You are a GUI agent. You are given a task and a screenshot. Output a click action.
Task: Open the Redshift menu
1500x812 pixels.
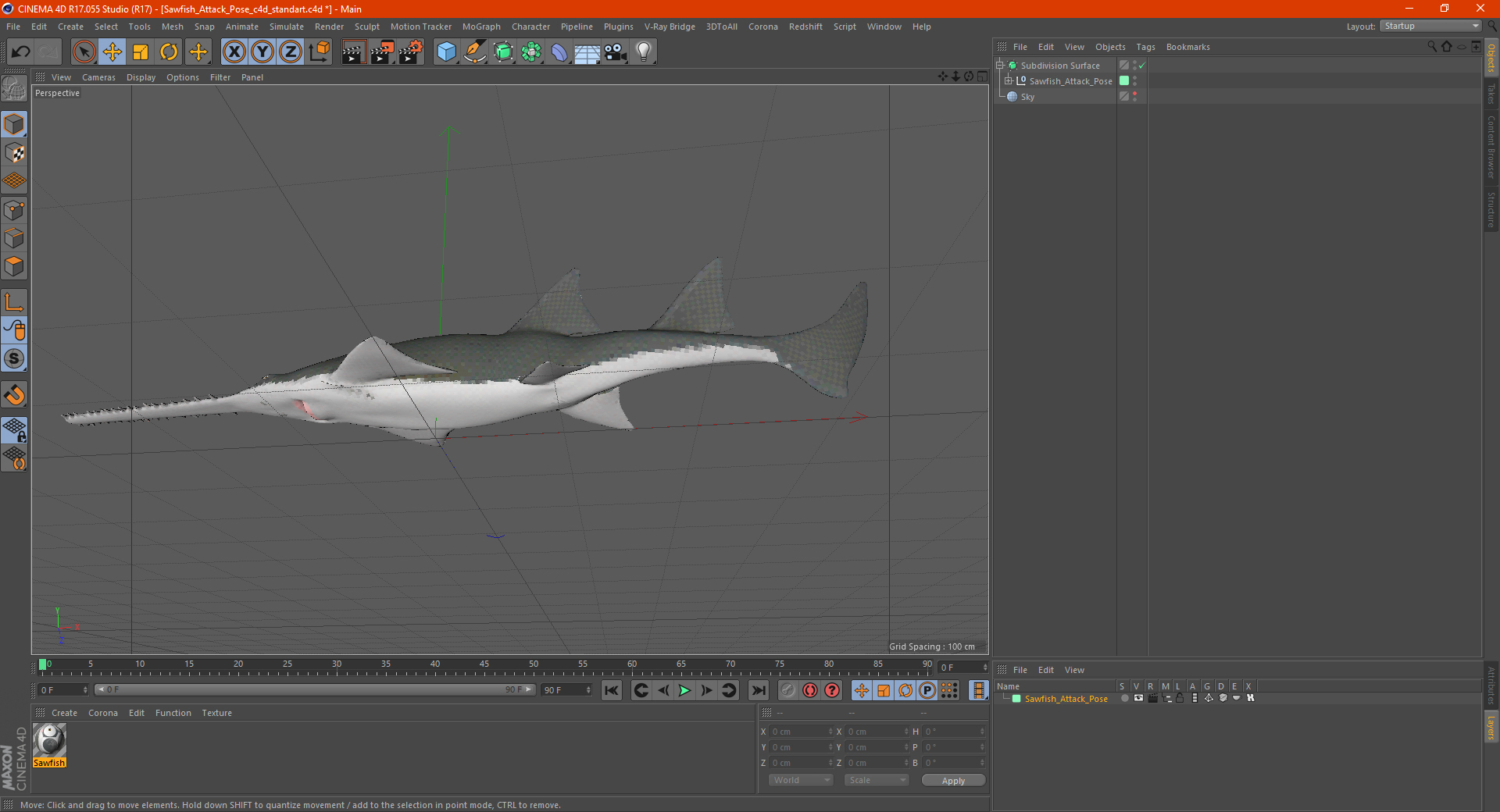click(x=805, y=27)
